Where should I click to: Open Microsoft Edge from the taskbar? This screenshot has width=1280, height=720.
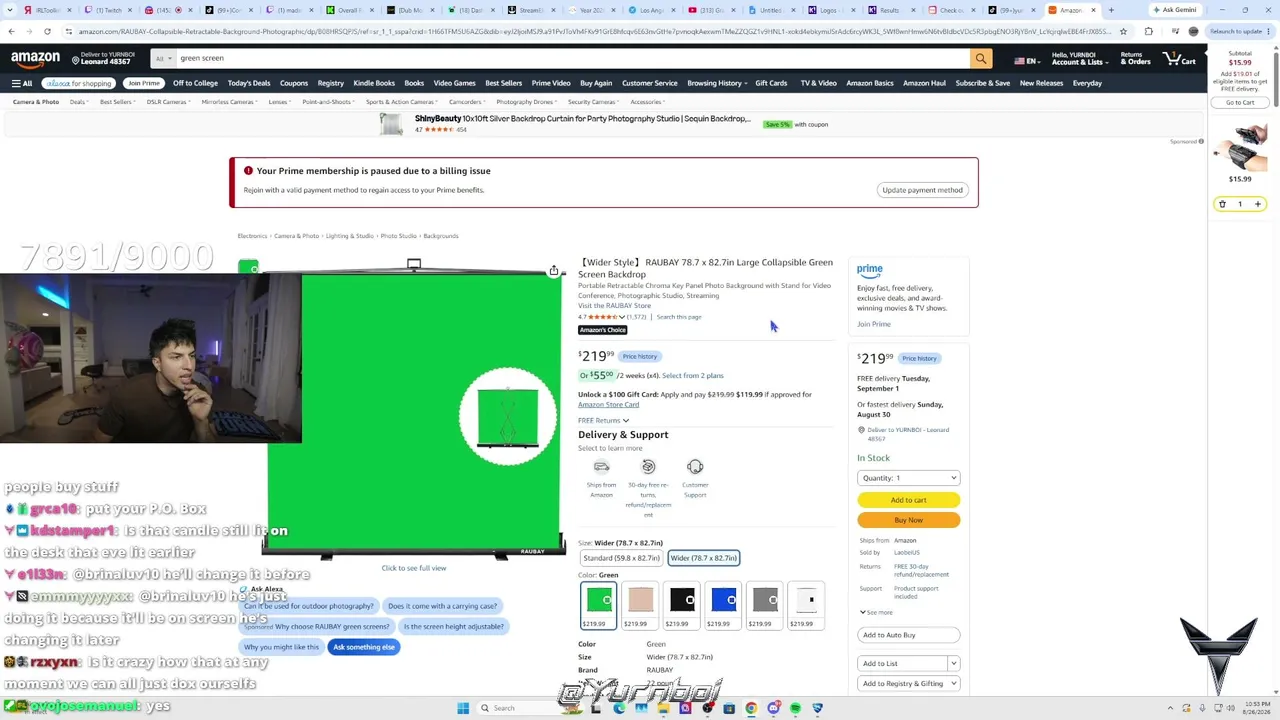click(x=619, y=708)
